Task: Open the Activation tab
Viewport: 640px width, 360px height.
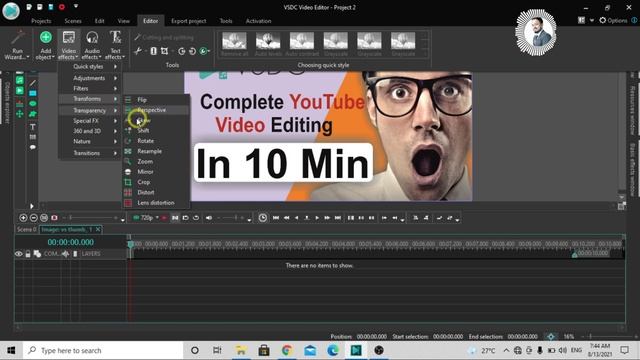Action: (x=258, y=21)
